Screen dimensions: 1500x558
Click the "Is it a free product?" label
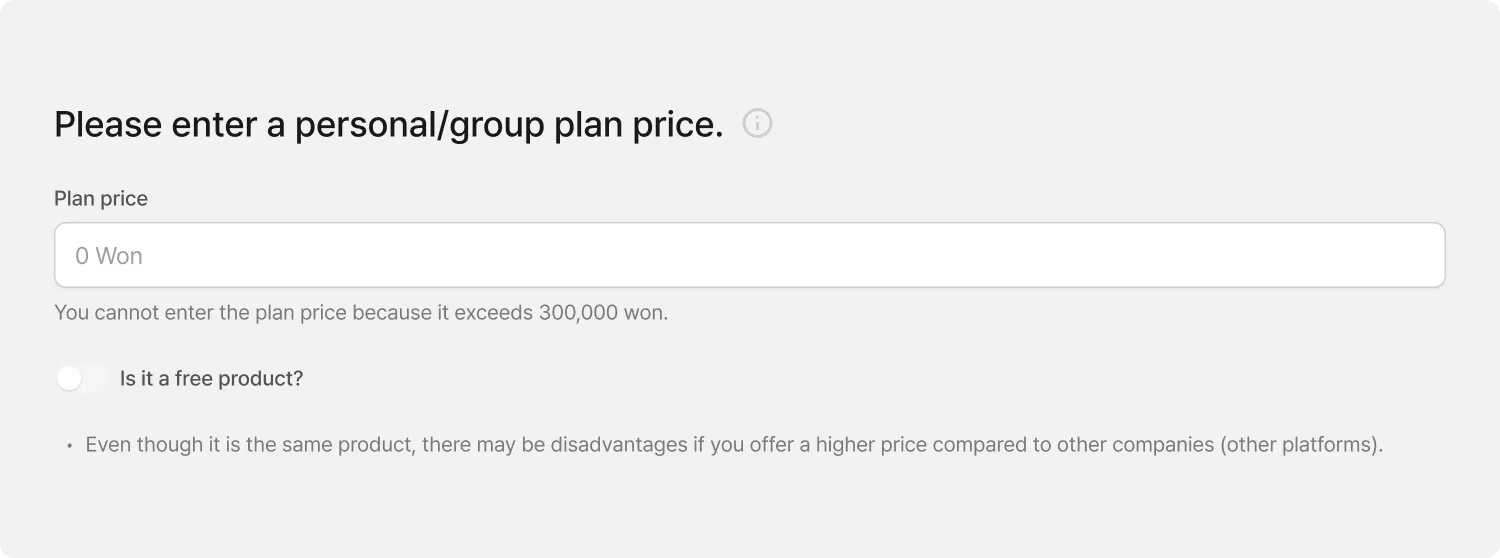[x=211, y=378]
